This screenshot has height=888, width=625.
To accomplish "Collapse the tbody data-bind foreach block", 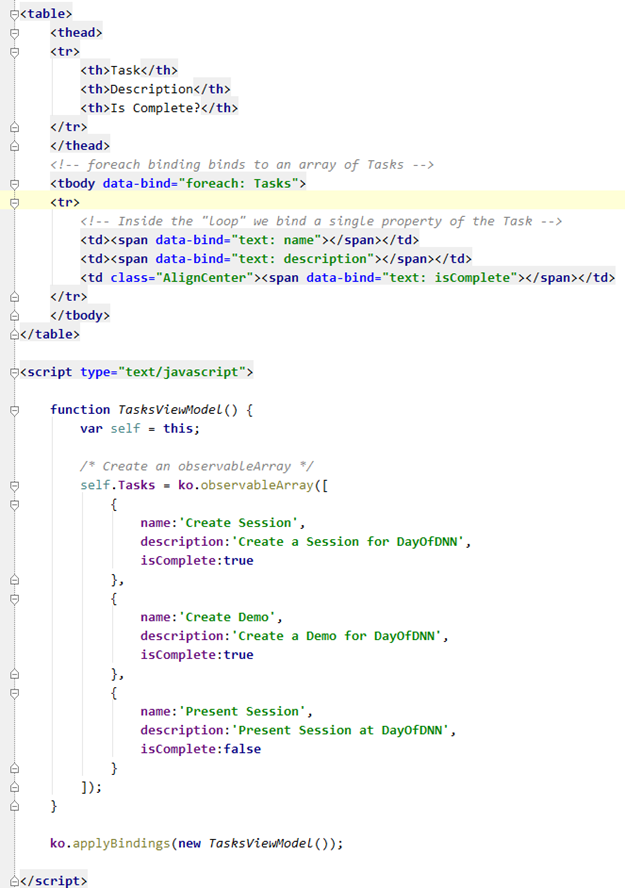I will pos(15,183).
